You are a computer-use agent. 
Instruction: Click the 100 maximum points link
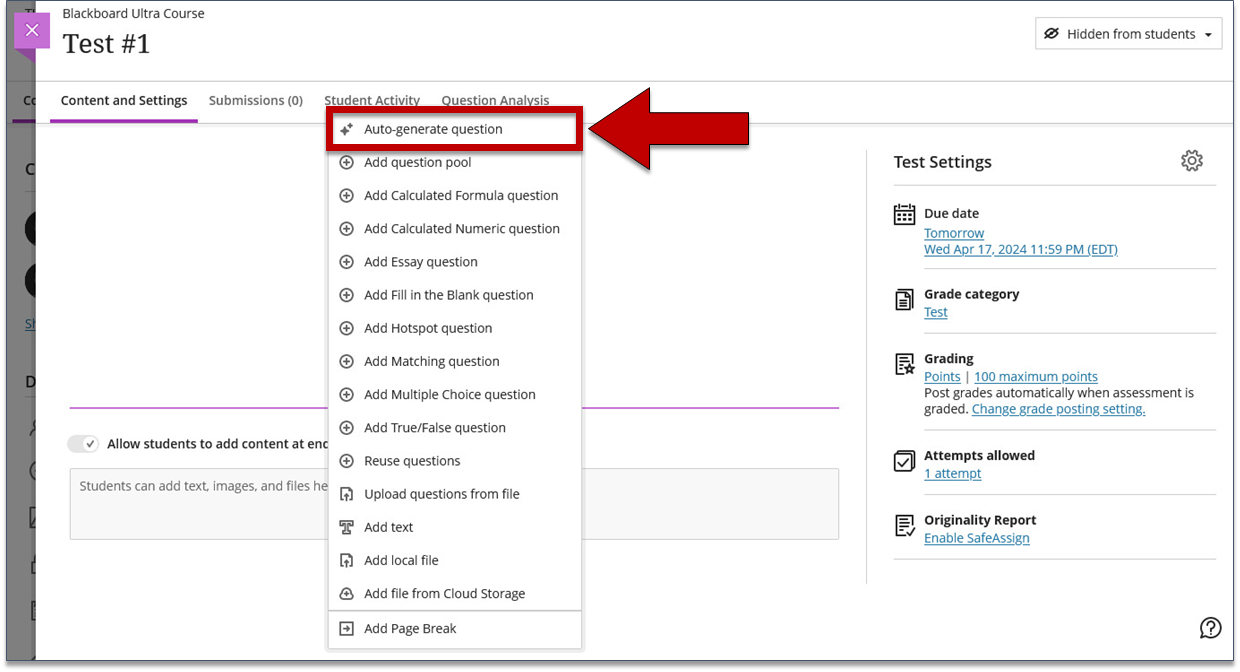[1036, 377]
